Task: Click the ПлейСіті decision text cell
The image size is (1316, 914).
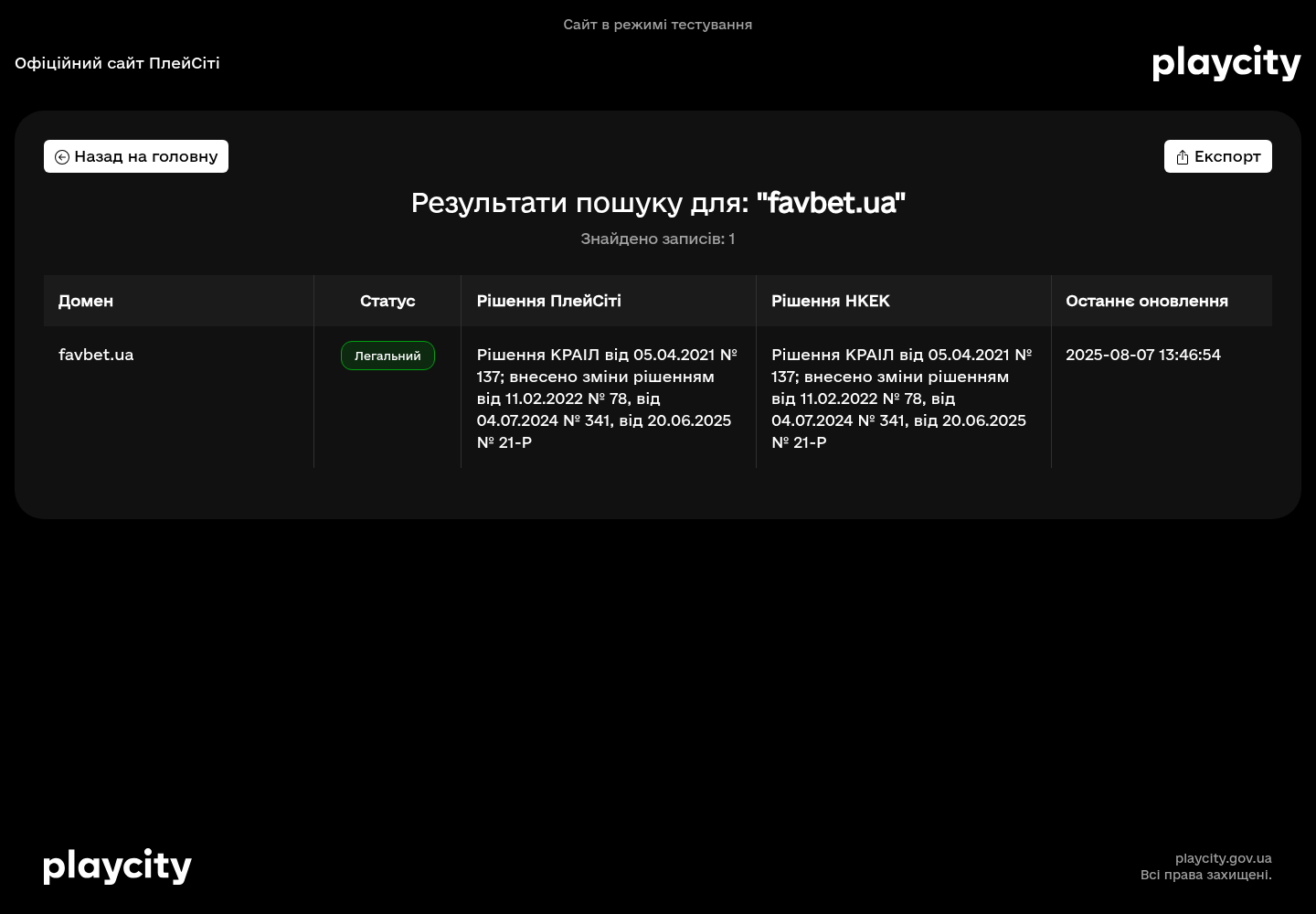Action: coord(608,399)
